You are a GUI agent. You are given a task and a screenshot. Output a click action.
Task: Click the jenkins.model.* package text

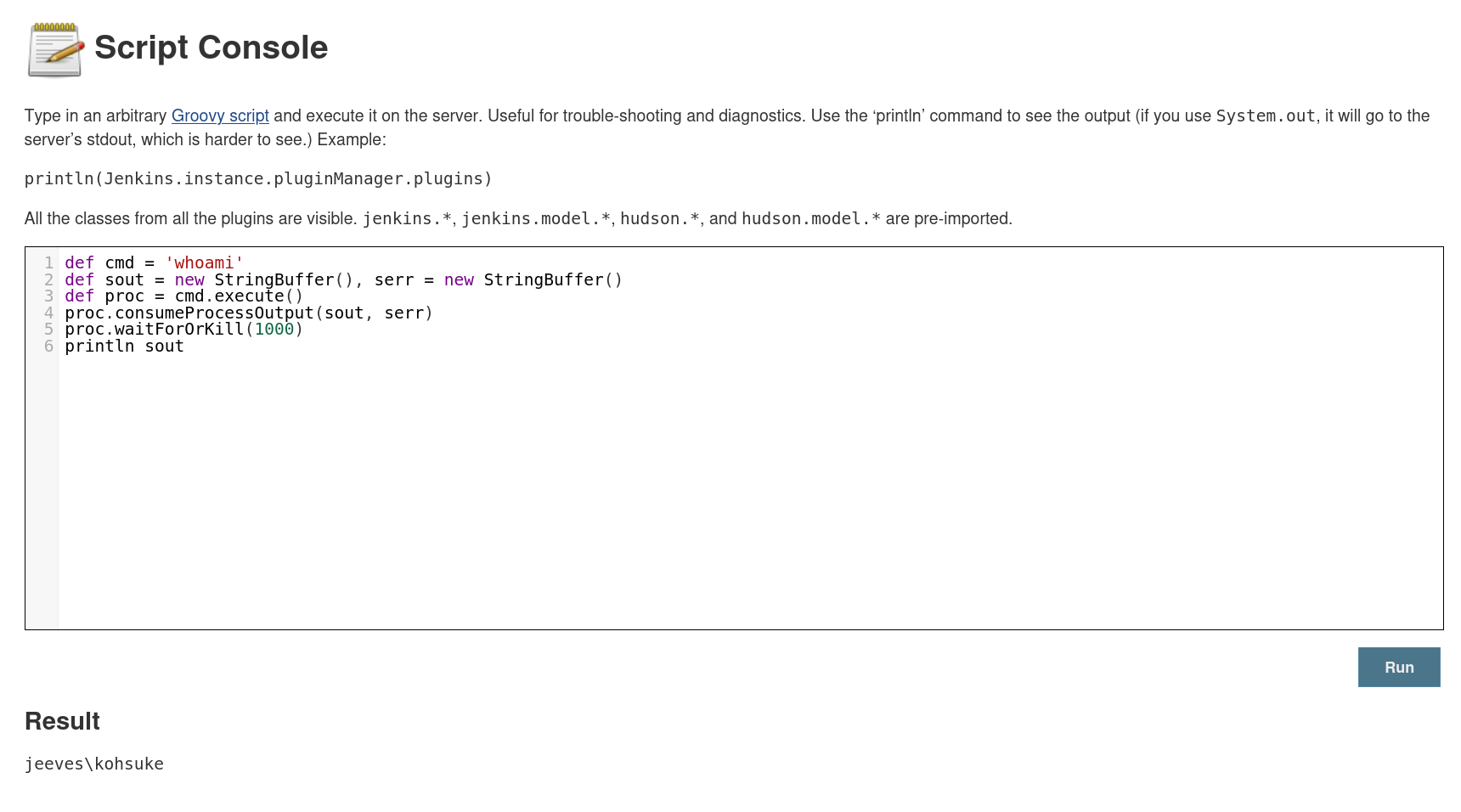pyautogui.click(x=535, y=219)
